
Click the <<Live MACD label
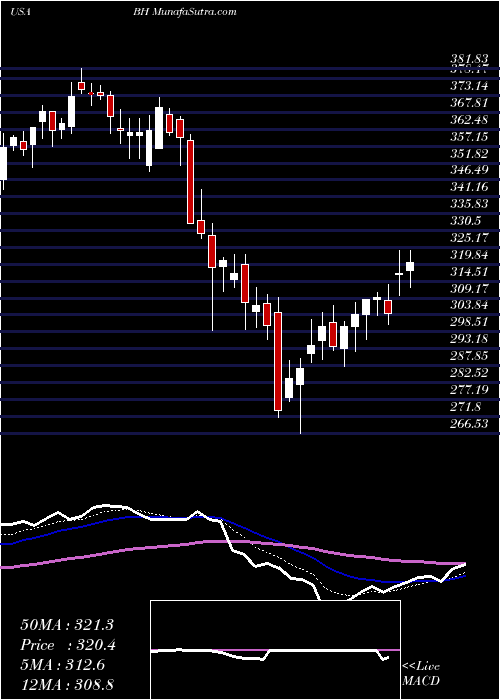421,674
